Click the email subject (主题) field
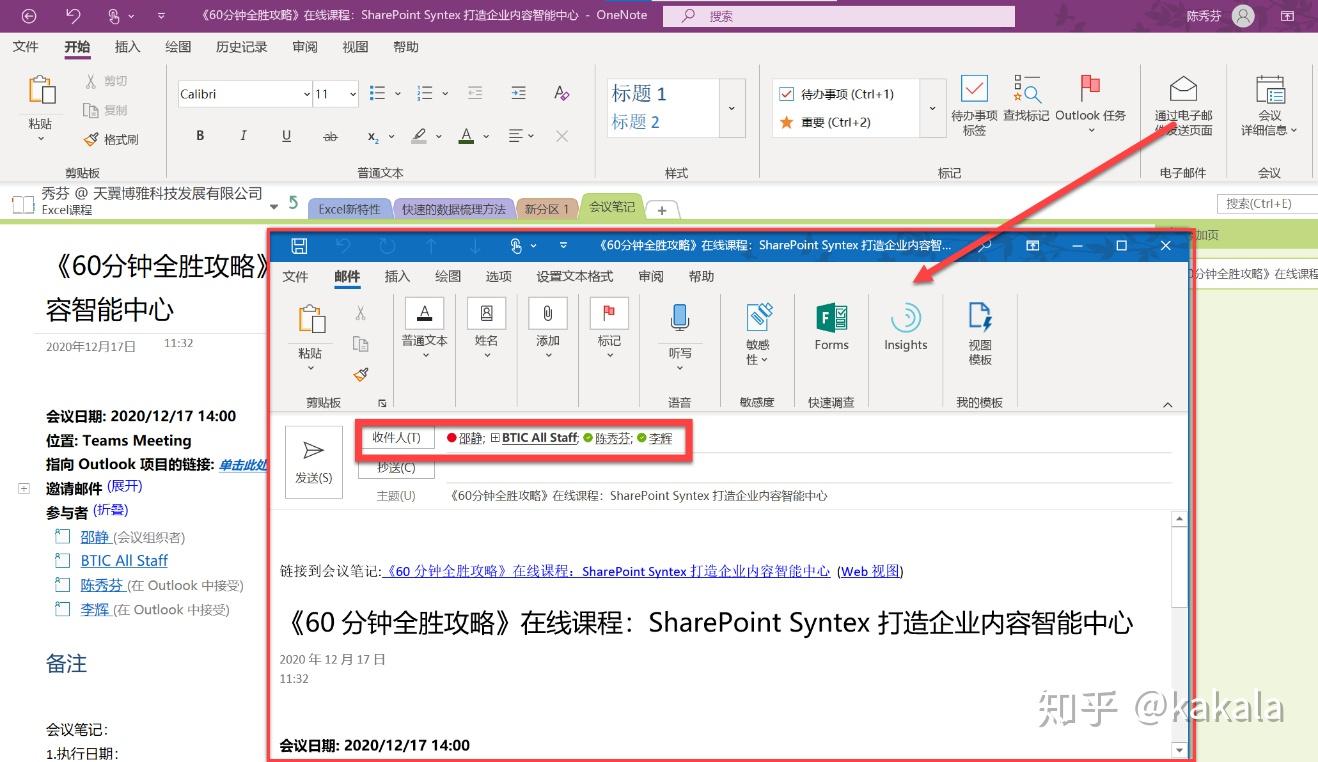 808,495
